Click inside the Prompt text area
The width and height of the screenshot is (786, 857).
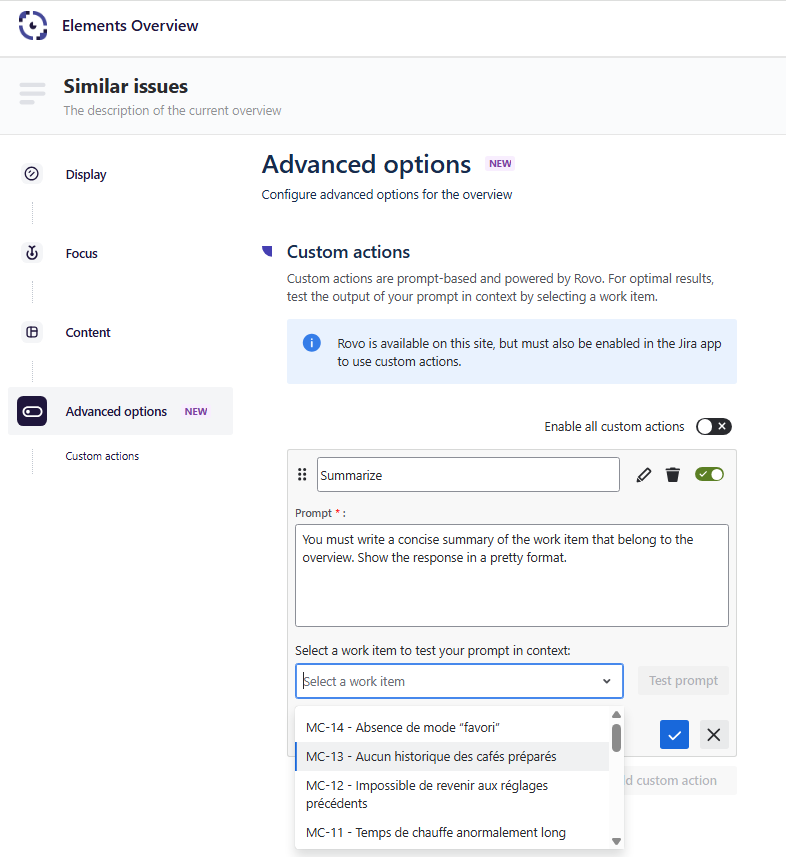click(x=511, y=590)
